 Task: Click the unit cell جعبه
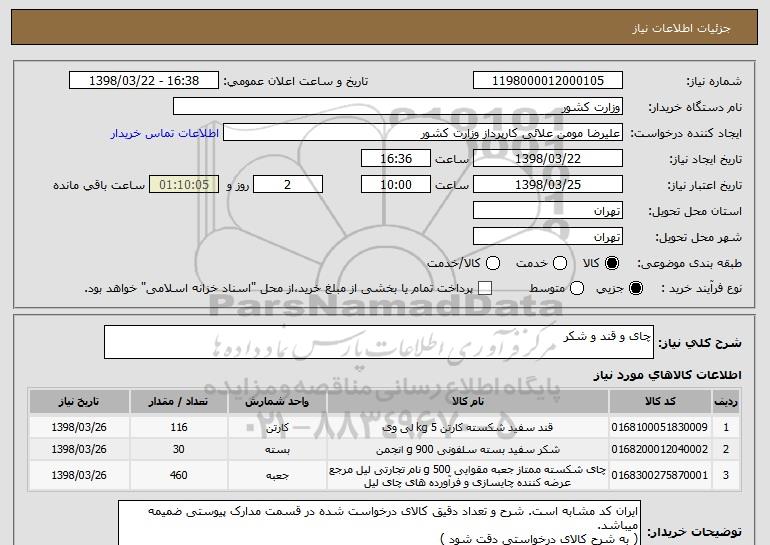pos(277,475)
